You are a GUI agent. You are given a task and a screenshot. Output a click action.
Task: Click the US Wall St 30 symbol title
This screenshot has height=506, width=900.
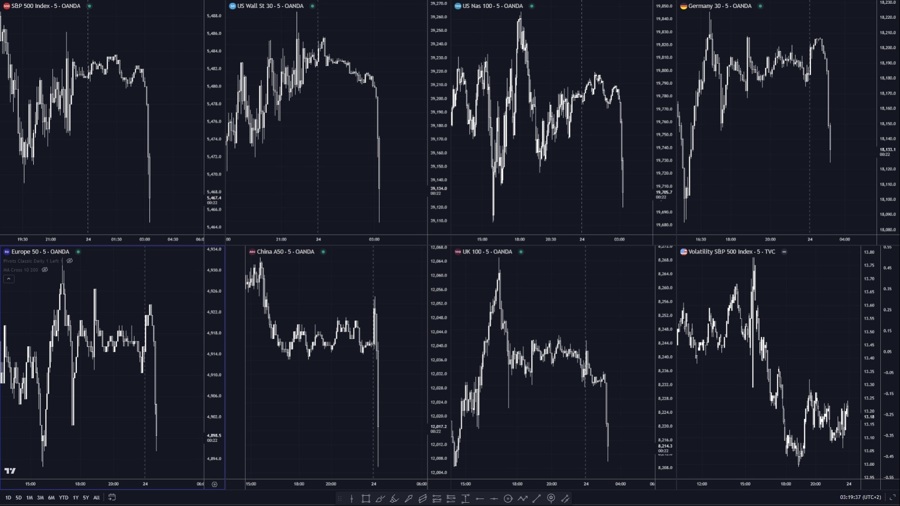point(270,6)
